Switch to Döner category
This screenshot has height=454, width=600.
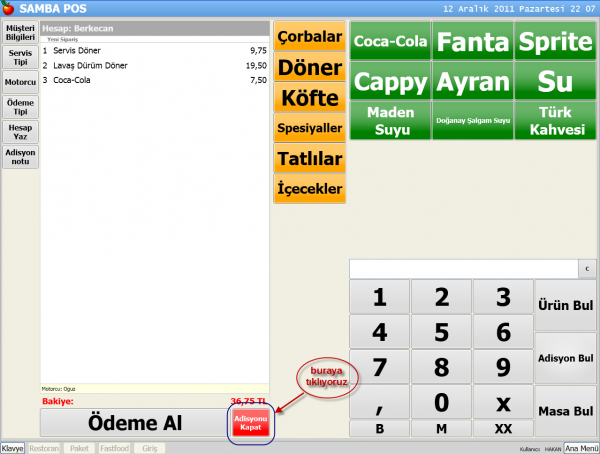tap(310, 67)
